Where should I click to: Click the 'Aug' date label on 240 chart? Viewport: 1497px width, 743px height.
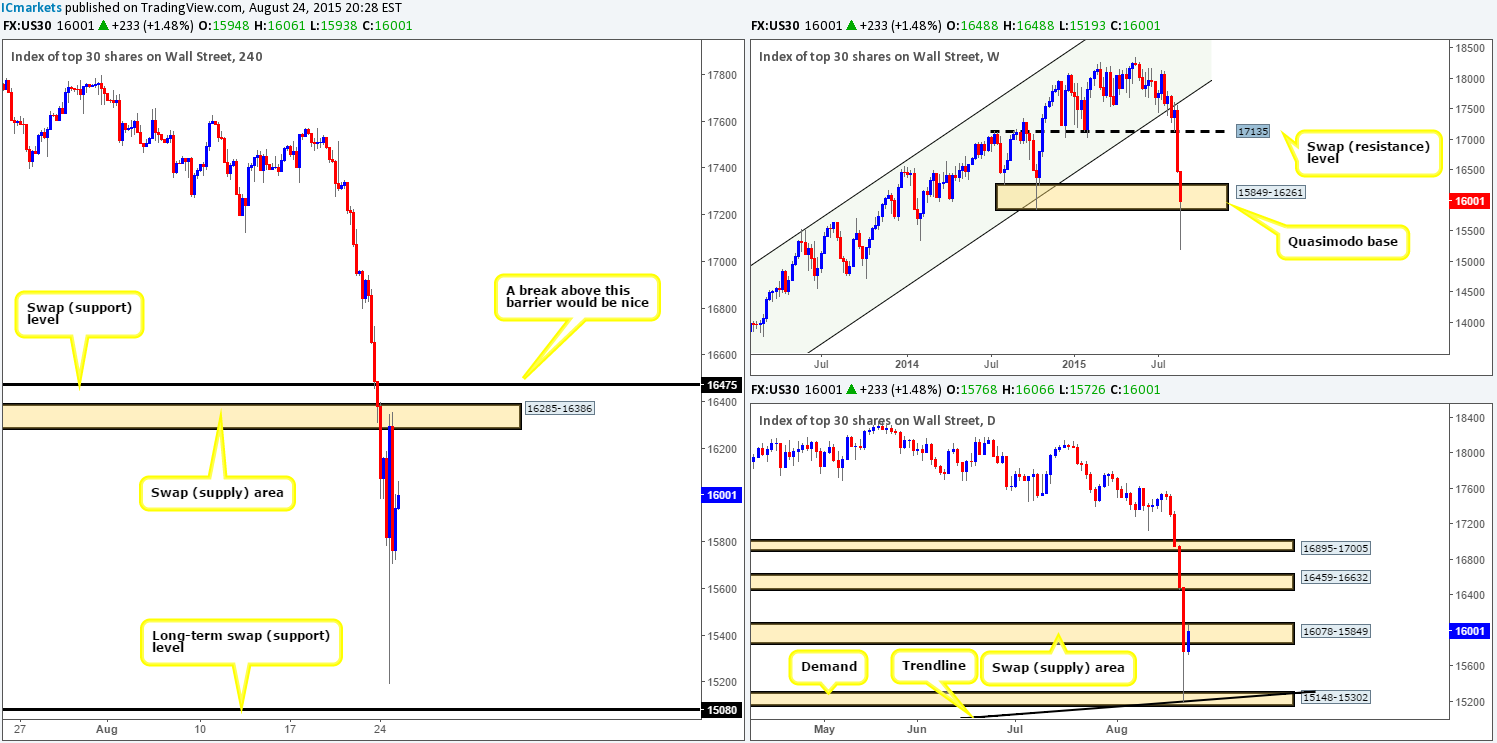pyautogui.click(x=107, y=730)
